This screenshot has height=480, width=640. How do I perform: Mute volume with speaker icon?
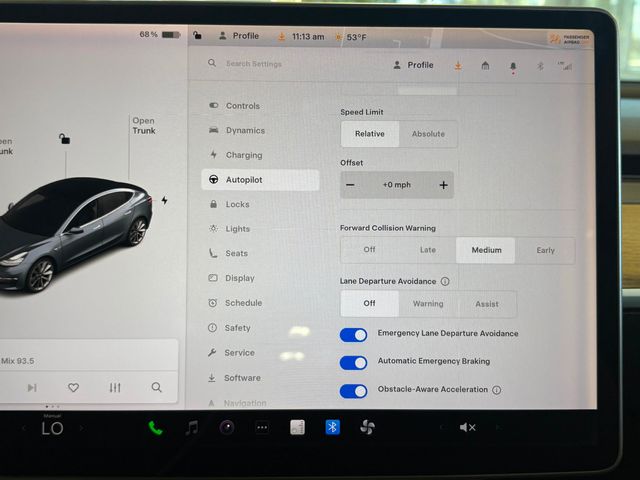467,427
